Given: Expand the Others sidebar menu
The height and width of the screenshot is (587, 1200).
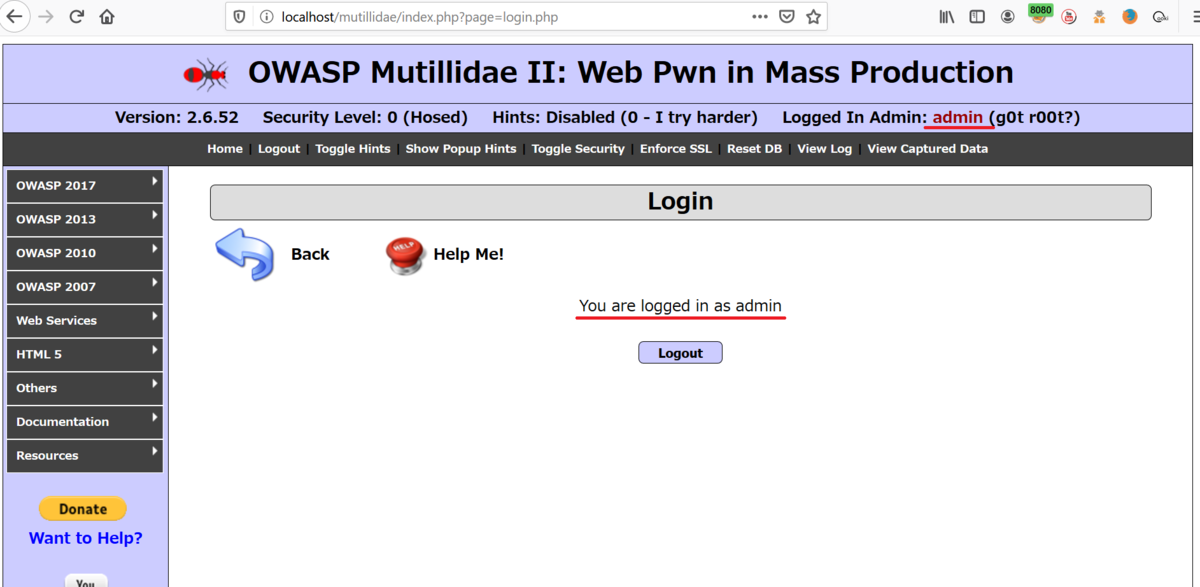Looking at the screenshot, I should (x=85, y=388).
